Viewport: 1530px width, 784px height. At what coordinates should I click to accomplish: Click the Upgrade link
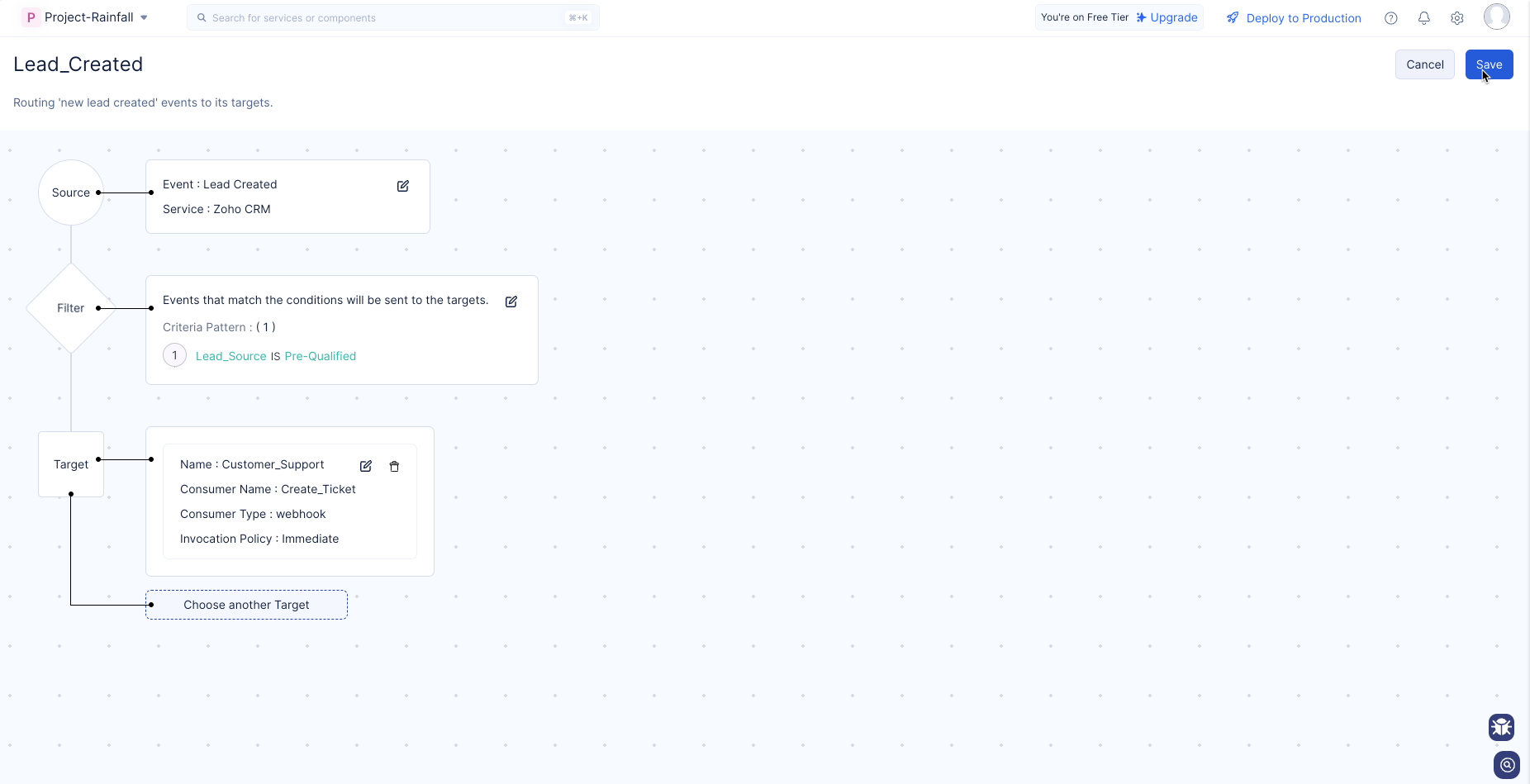pos(1167,17)
